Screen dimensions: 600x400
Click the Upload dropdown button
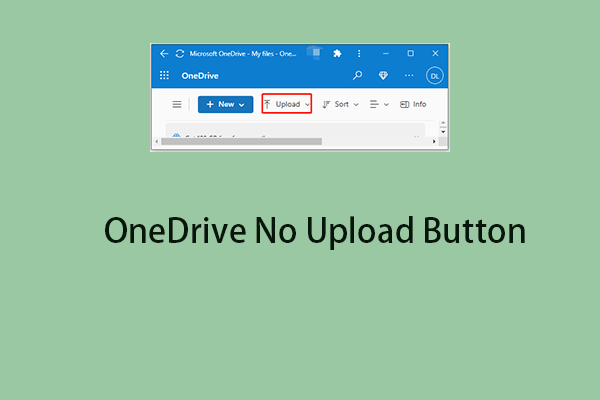pyautogui.click(x=287, y=104)
